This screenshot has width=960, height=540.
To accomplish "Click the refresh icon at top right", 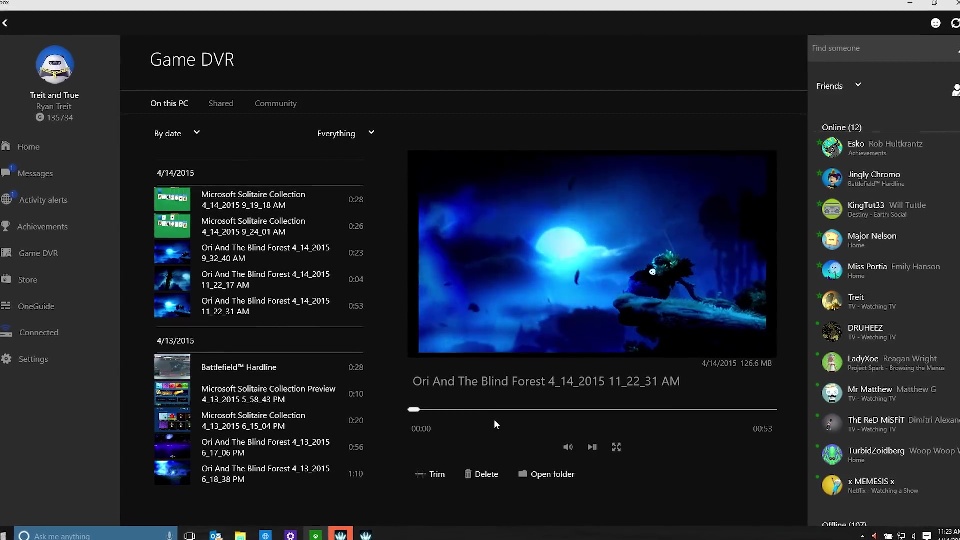I will click(x=955, y=23).
